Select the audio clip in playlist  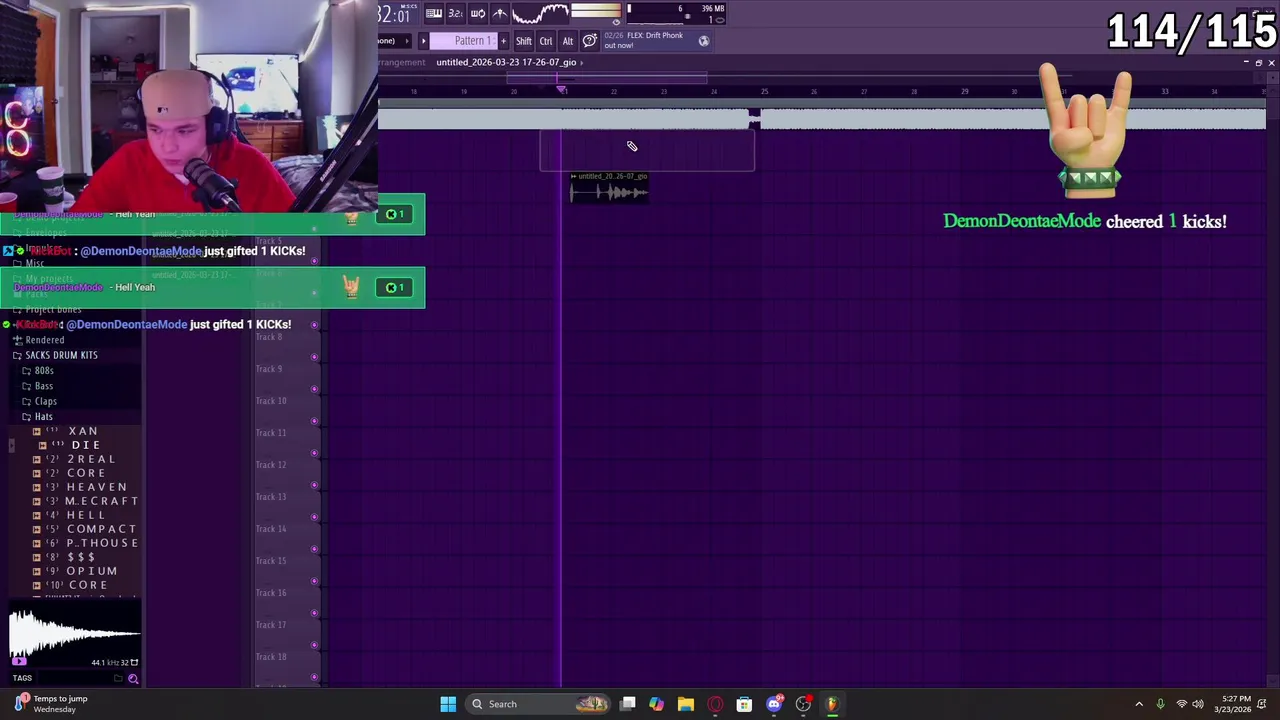[x=609, y=188]
